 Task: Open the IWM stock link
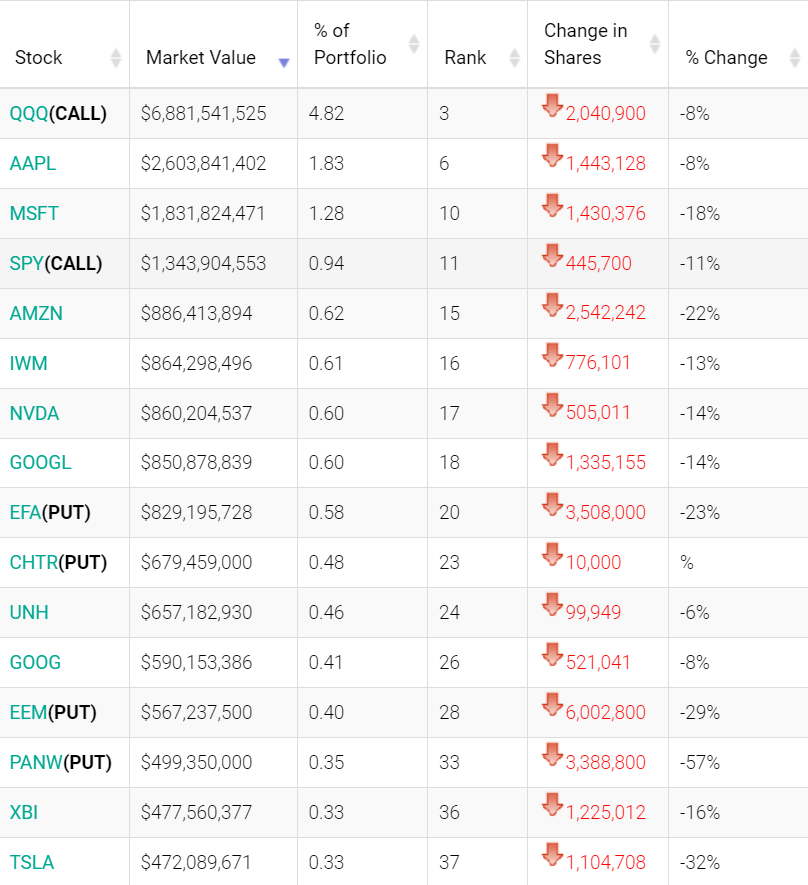(28, 363)
